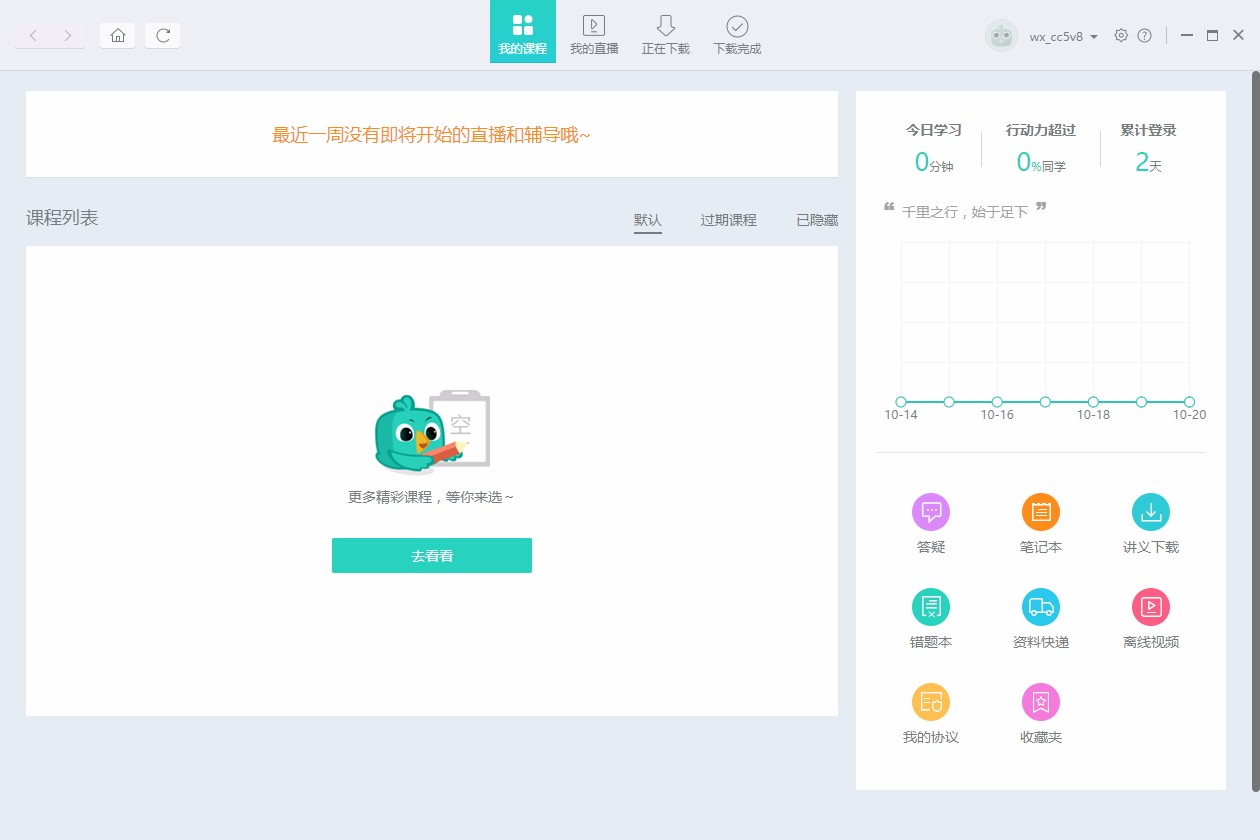Open the 讲义下载 handout download icon
Image resolution: width=1260 pixels, height=840 pixels.
click(1151, 512)
